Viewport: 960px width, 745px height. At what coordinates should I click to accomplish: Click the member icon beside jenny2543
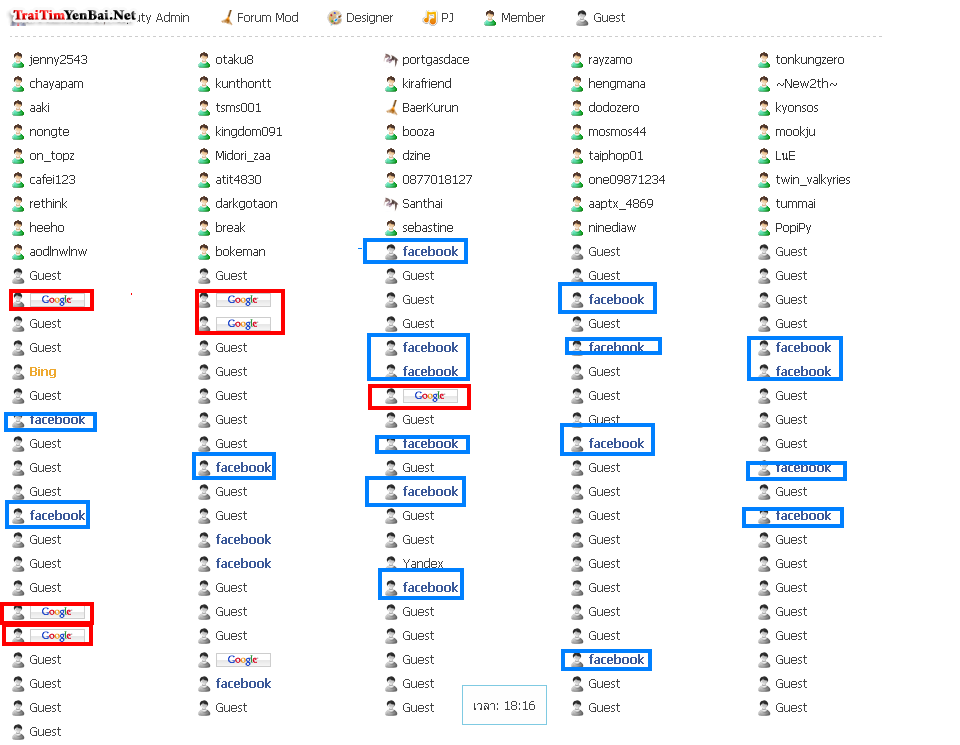pos(18,59)
